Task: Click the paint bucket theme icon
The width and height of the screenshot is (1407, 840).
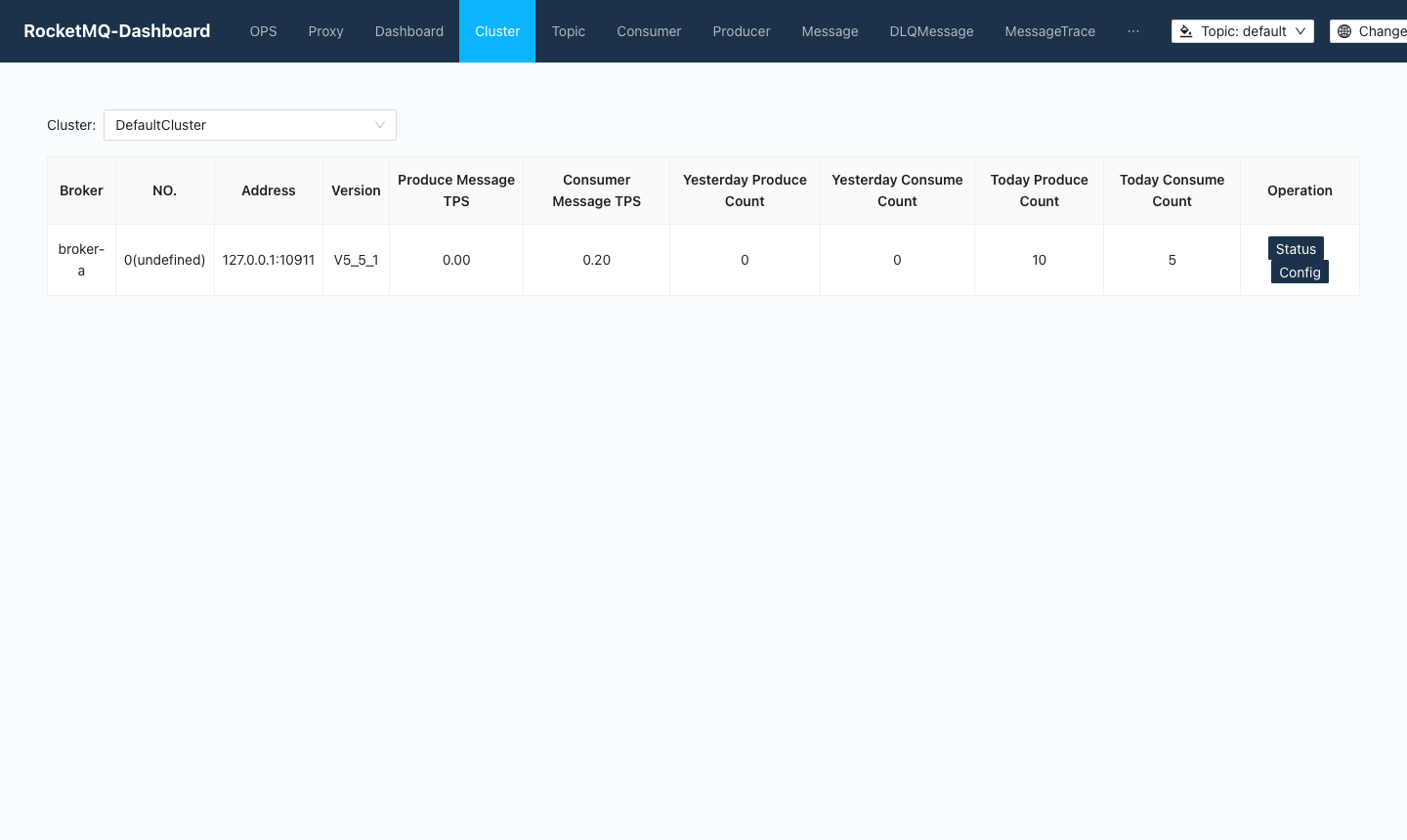Action: [x=1186, y=31]
